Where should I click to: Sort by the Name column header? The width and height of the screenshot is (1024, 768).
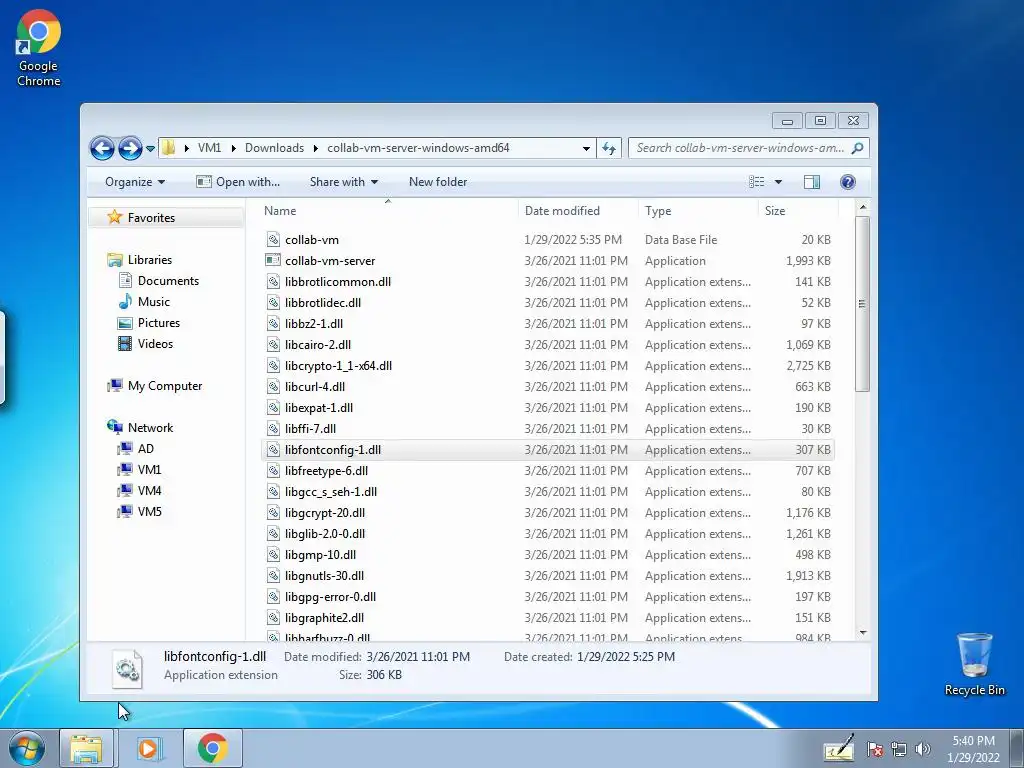click(389, 211)
